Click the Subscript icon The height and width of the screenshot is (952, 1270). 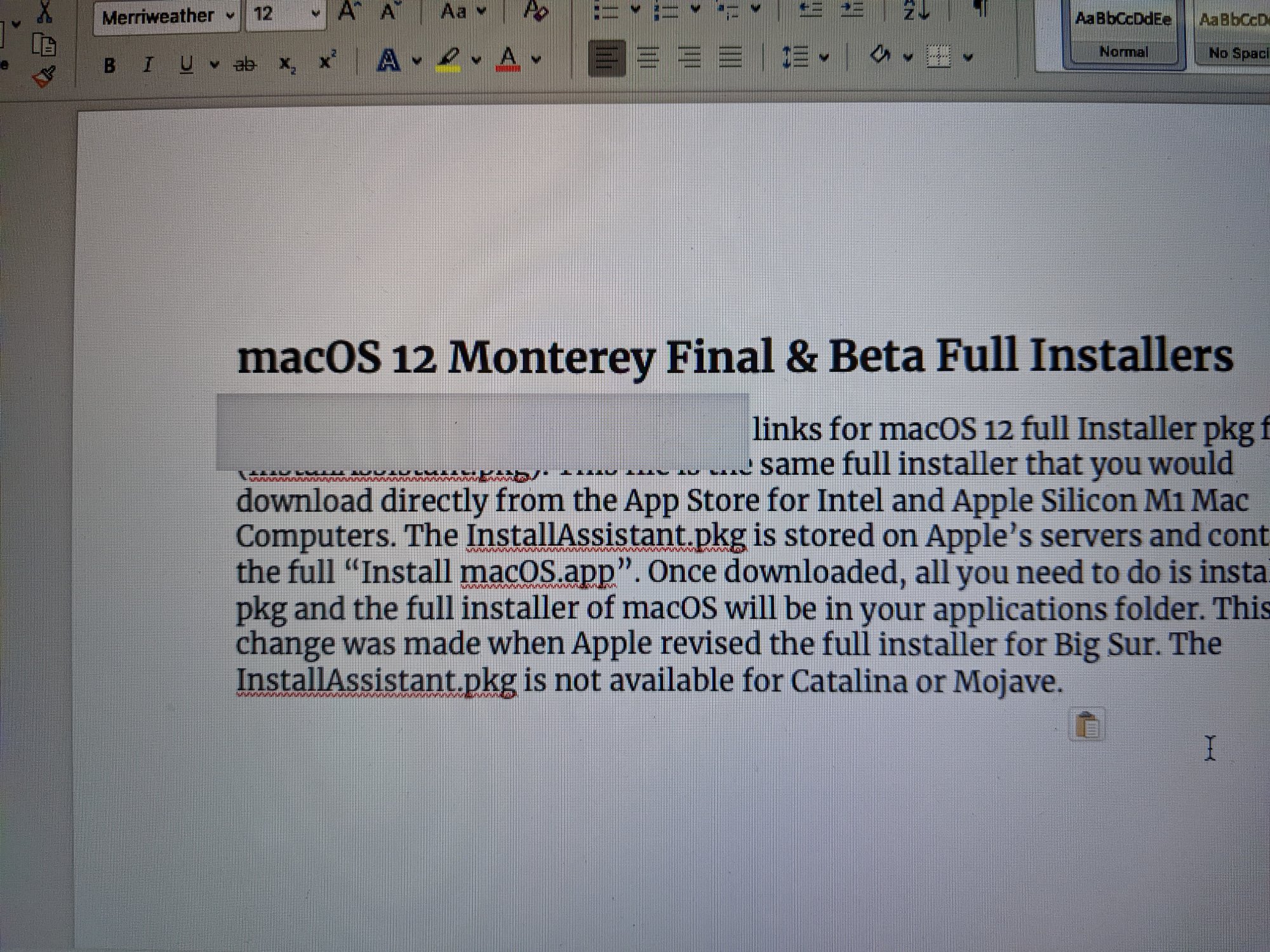click(286, 63)
